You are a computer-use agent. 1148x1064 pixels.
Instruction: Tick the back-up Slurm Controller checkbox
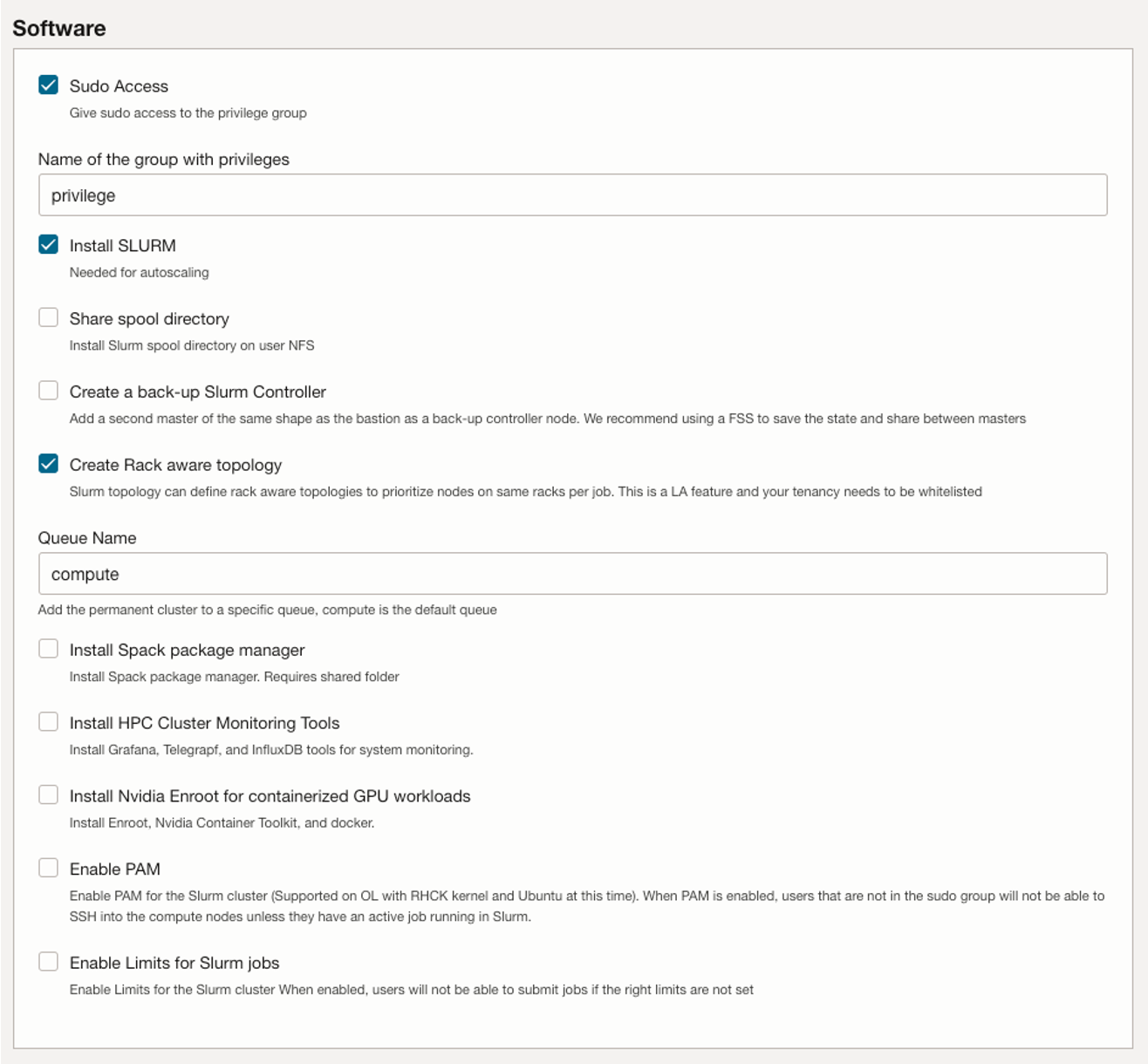click(48, 391)
